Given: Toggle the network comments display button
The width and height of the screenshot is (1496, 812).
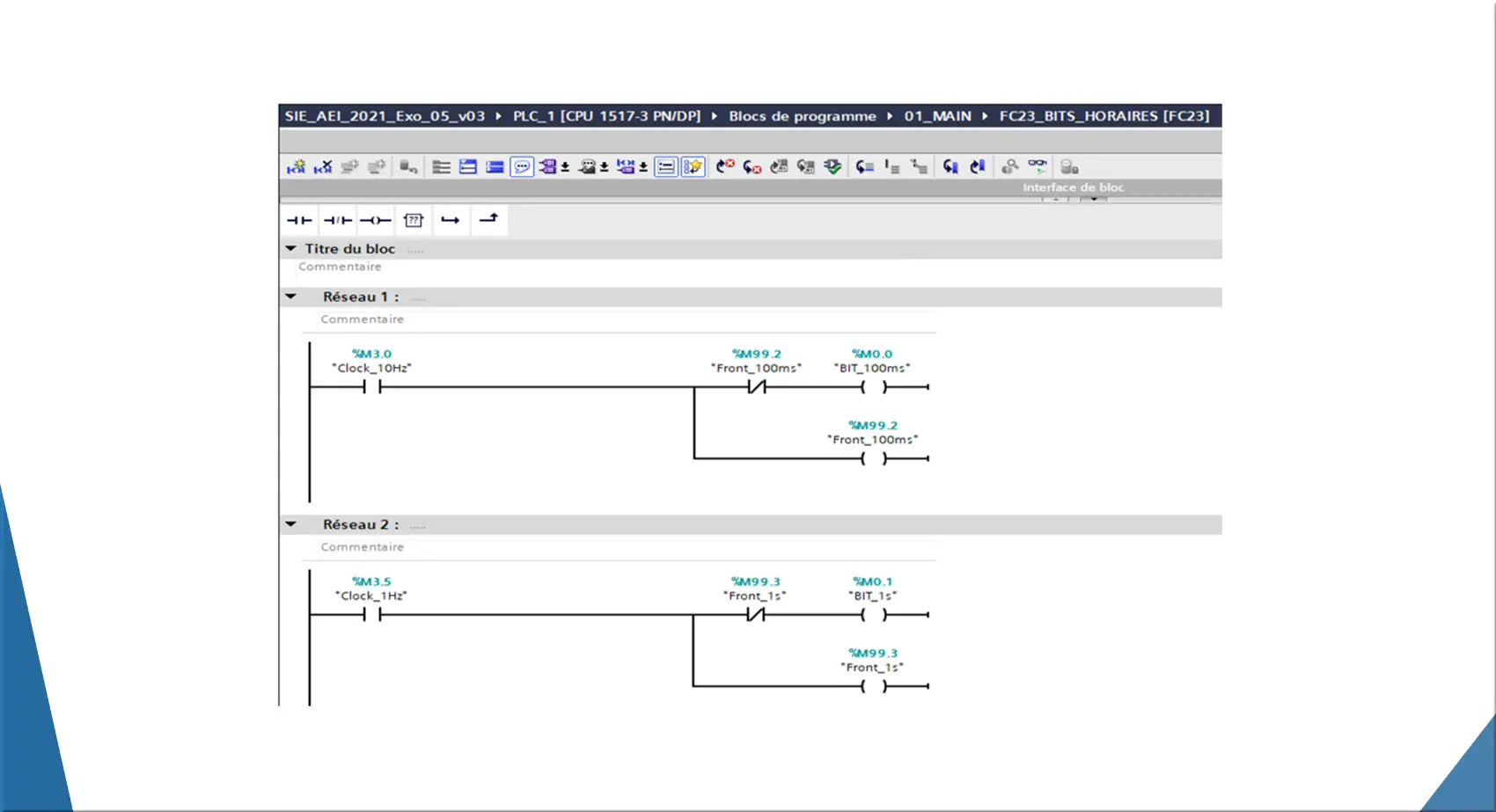Looking at the screenshot, I should pyautogui.click(x=522, y=167).
